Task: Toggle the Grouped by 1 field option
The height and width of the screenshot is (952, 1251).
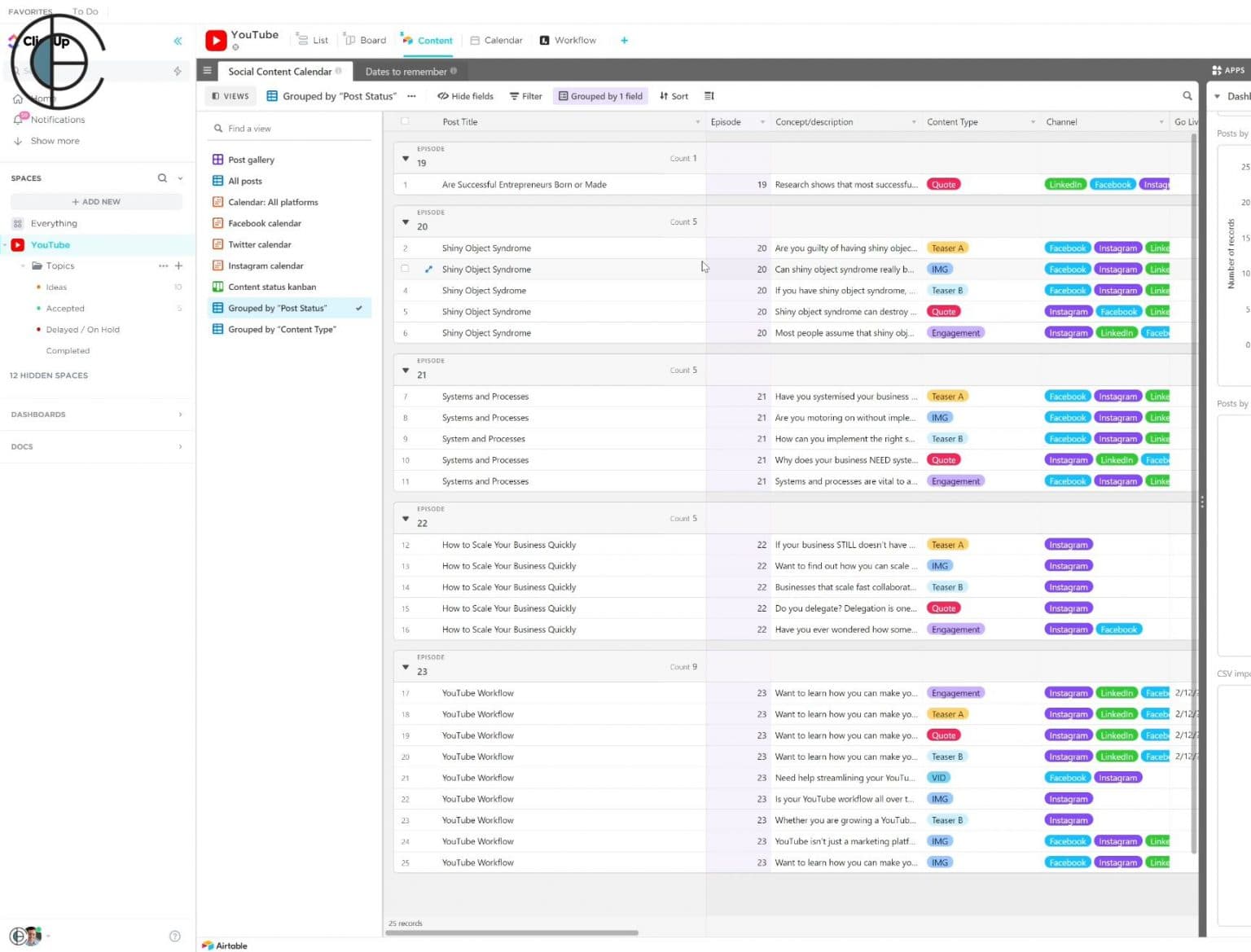Action: click(600, 95)
